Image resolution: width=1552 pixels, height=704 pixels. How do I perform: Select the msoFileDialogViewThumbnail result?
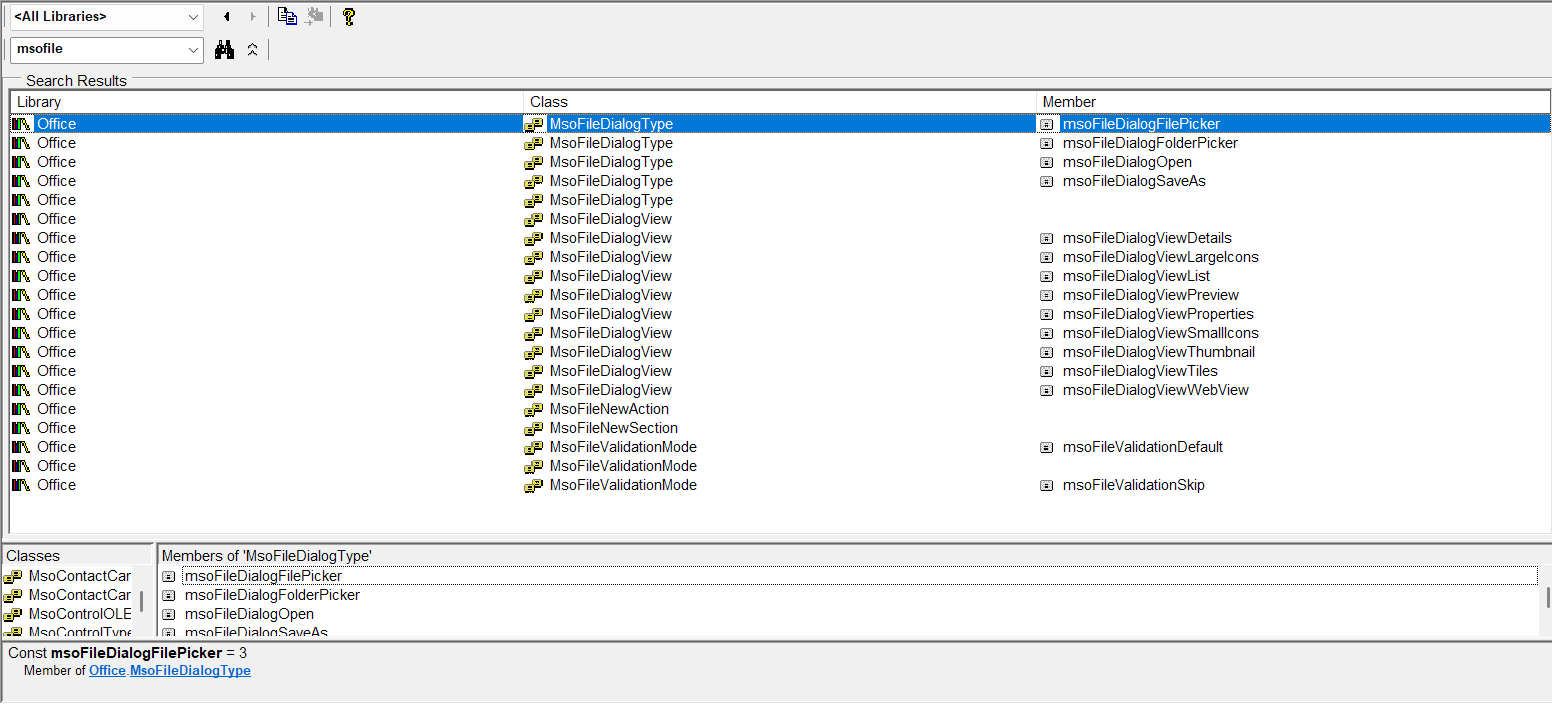tap(1159, 352)
